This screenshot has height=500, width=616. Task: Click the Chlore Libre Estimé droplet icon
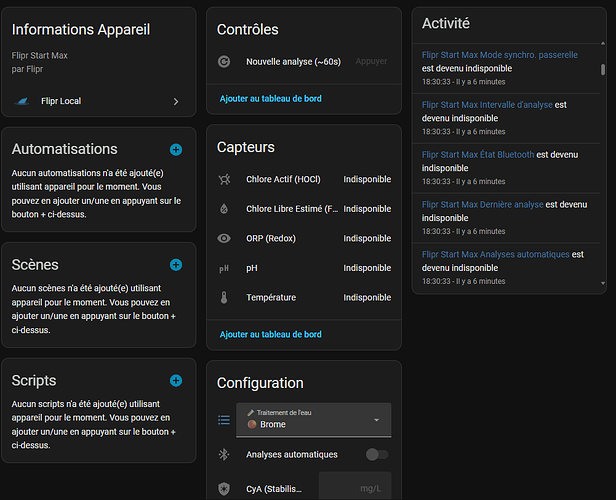coord(224,209)
